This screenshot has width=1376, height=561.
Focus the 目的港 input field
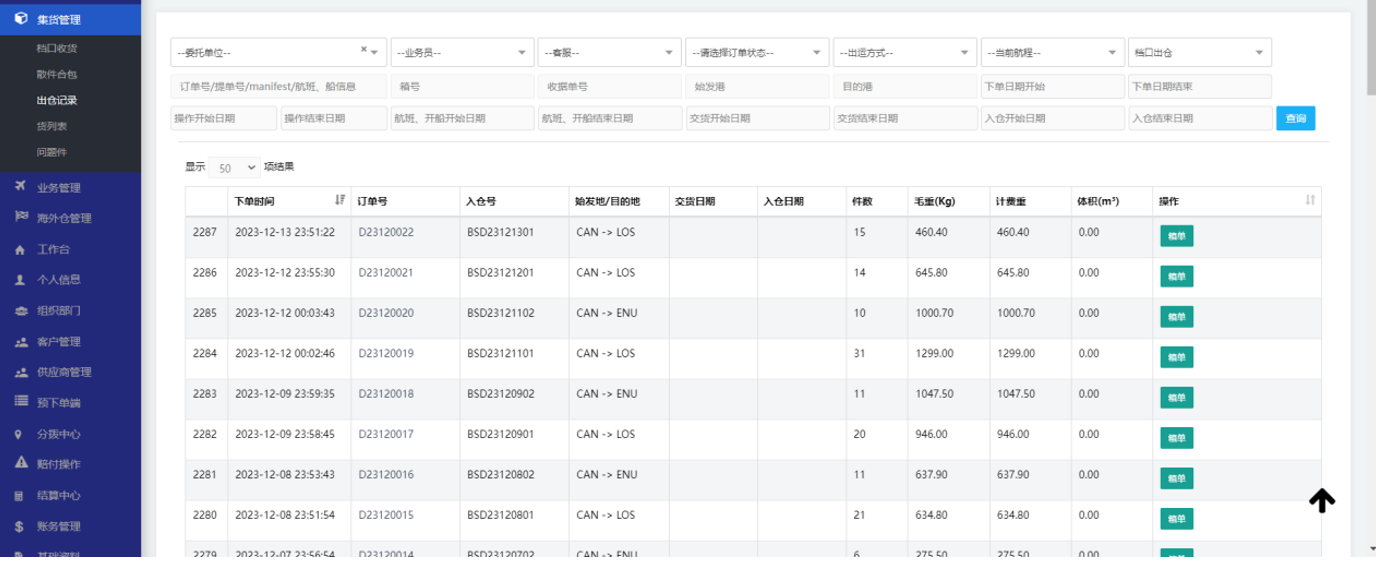click(x=905, y=87)
